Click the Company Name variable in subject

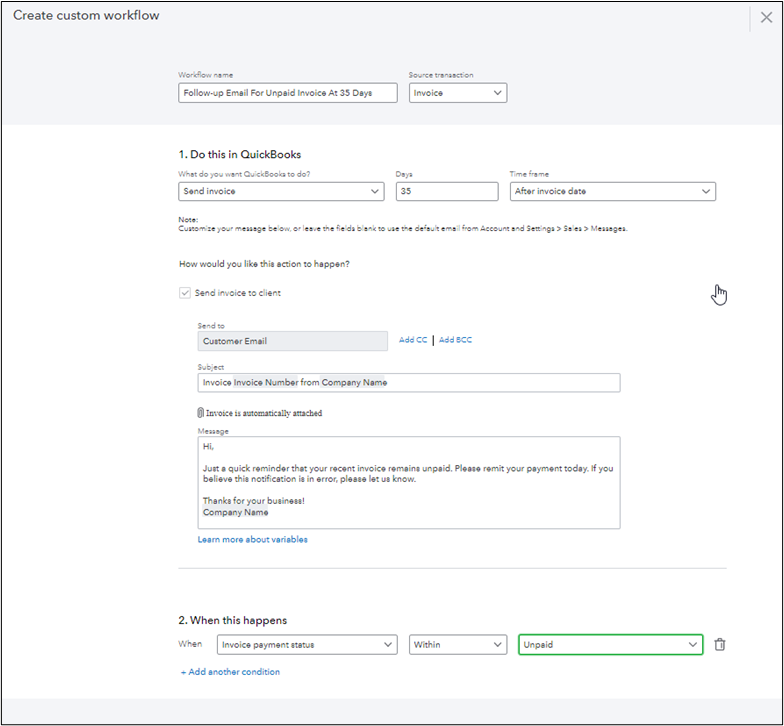354,382
